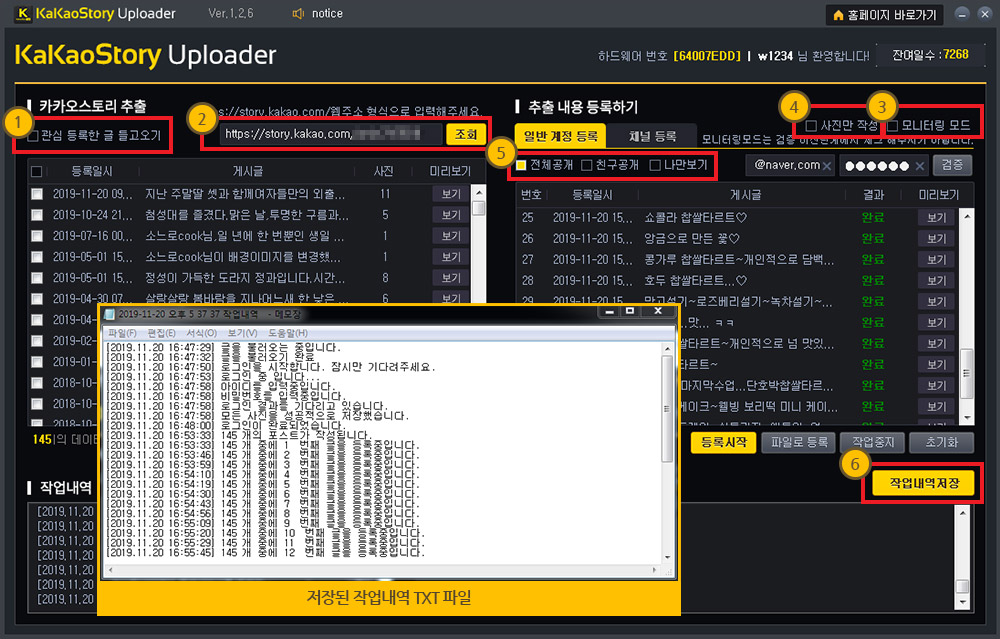Viewport: 1000px width, 639px height.
Task: Minimize the KaKaoStory Uploader window
Action: tap(962, 14)
